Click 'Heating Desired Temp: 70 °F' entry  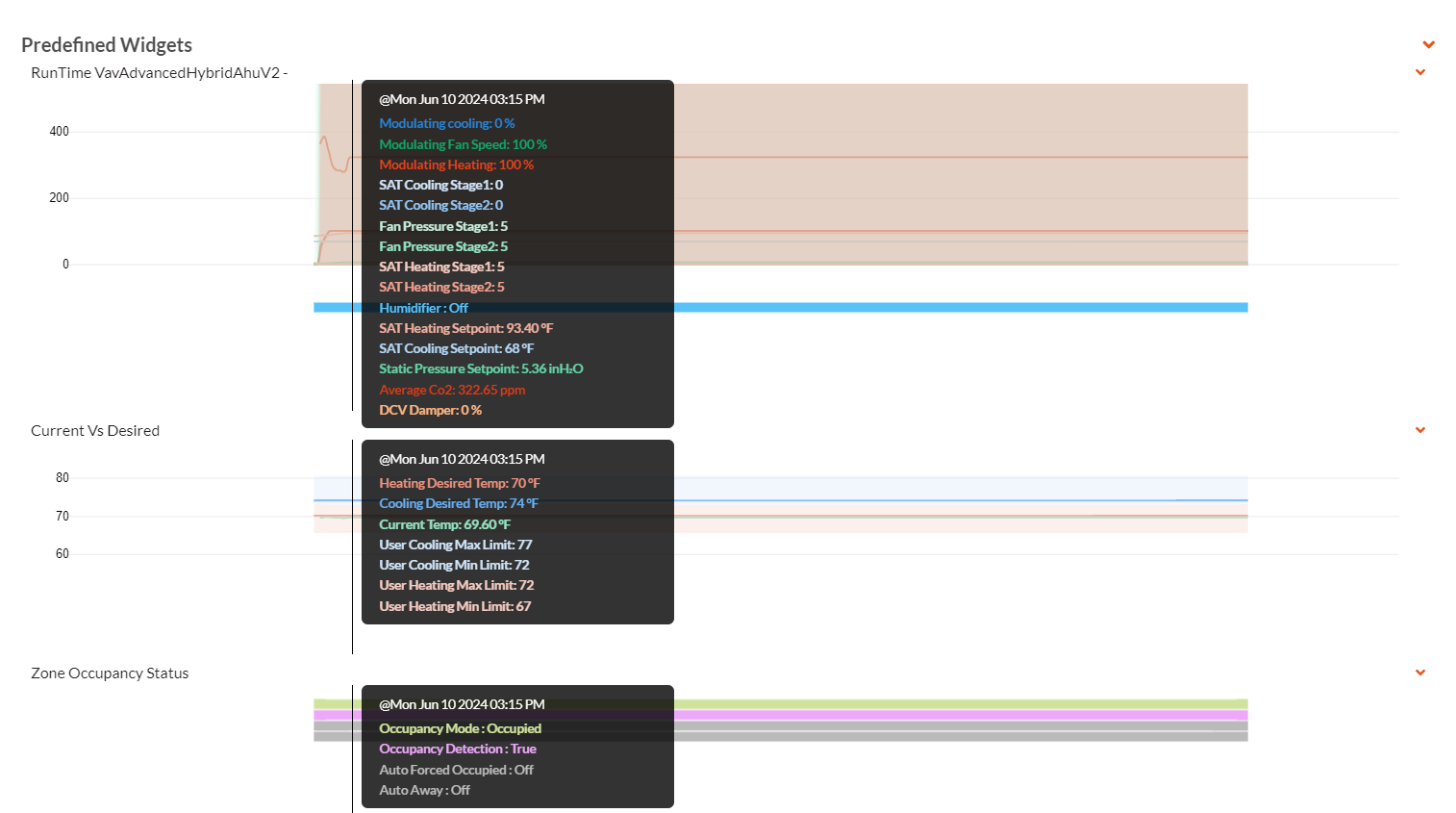pyautogui.click(x=460, y=483)
